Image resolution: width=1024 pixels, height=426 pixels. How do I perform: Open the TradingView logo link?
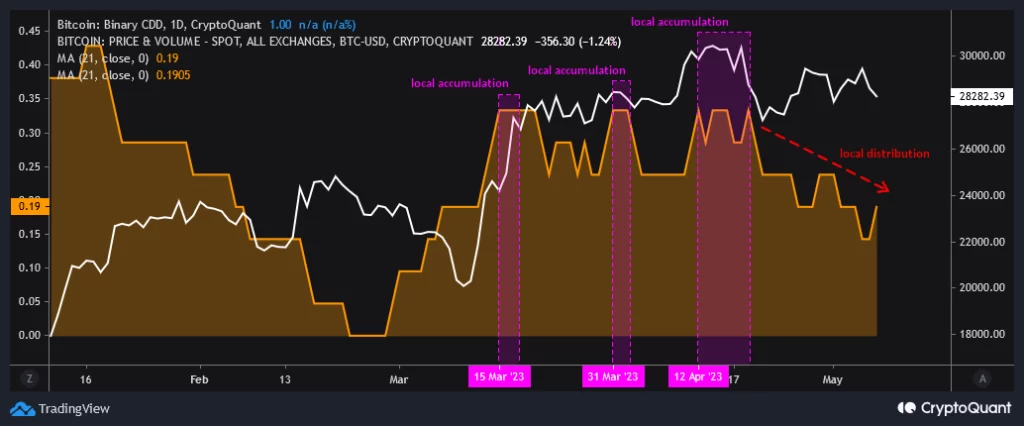pyautogui.click(x=61, y=408)
